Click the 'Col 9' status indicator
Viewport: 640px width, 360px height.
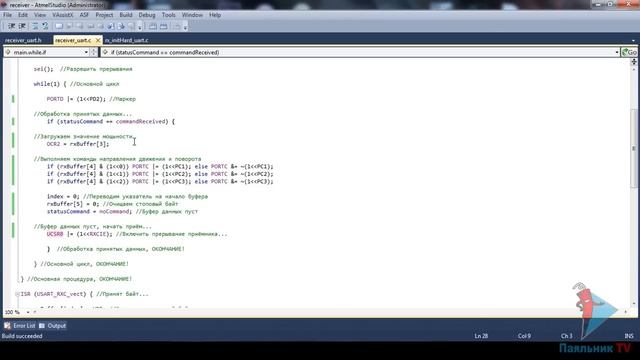pyautogui.click(x=524, y=336)
